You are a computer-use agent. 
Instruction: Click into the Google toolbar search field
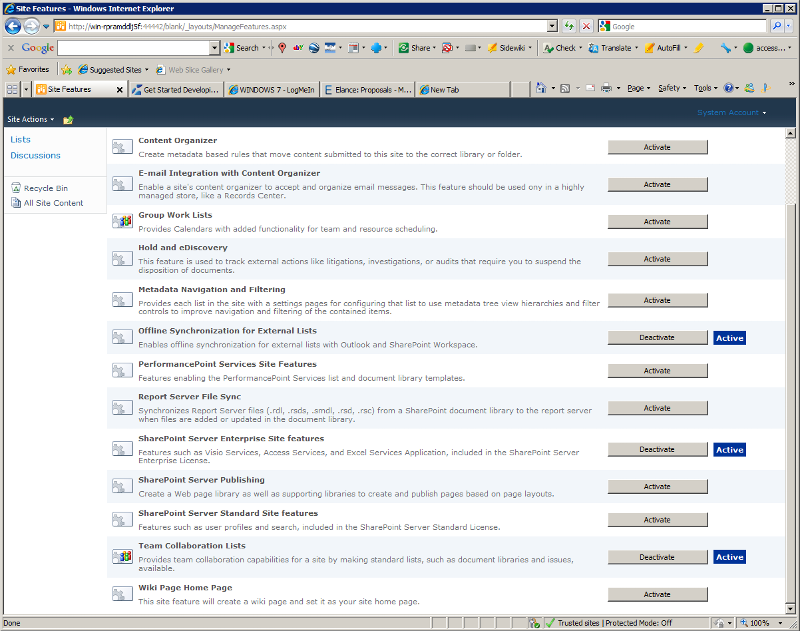coord(134,48)
